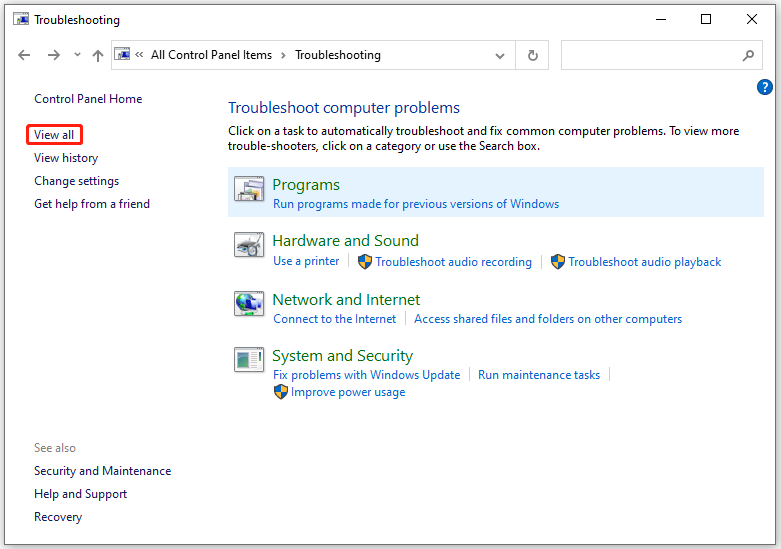Open View history
This screenshot has height=549, width=781.
(x=66, y=158)
